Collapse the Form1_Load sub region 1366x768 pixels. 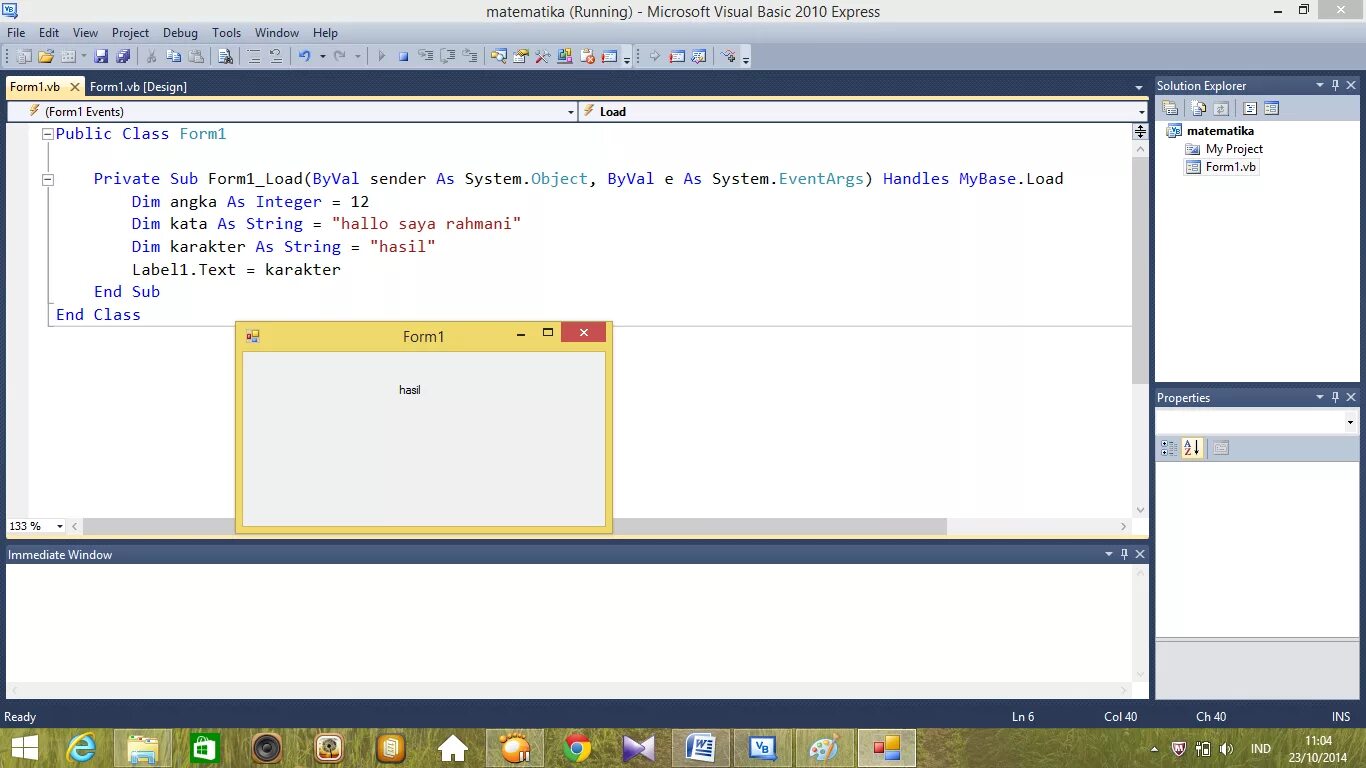click(47, 179)
